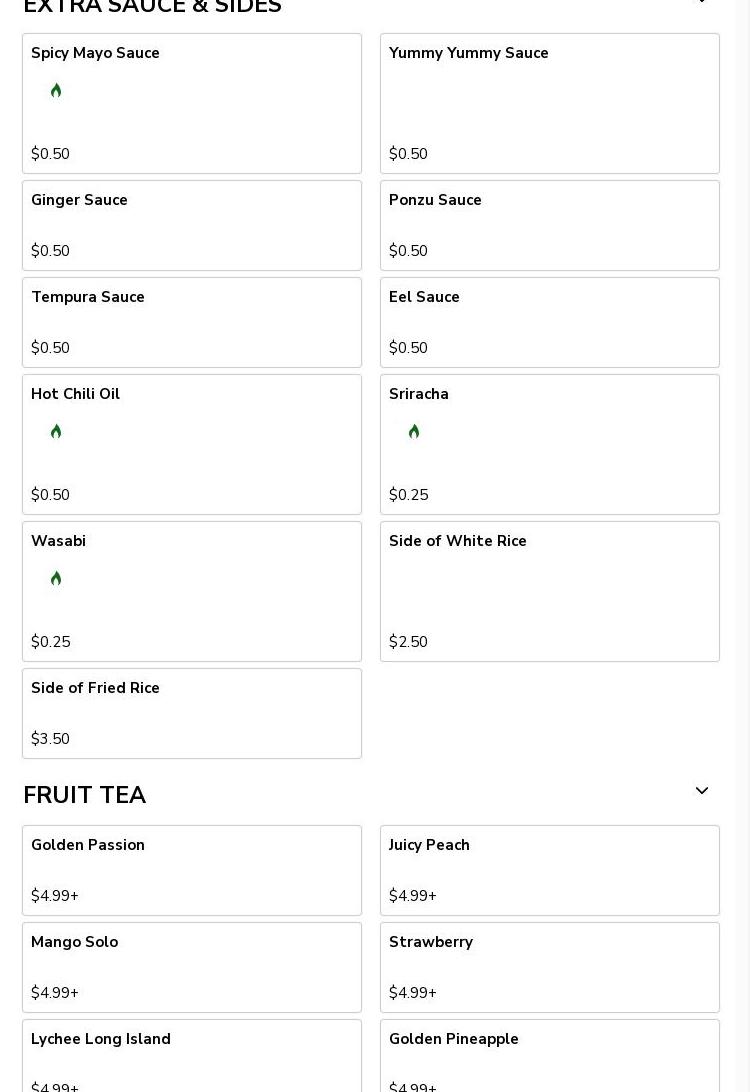Pick Lychee Long Island tea
The image size is (750, 1092).
point(191,1056)
